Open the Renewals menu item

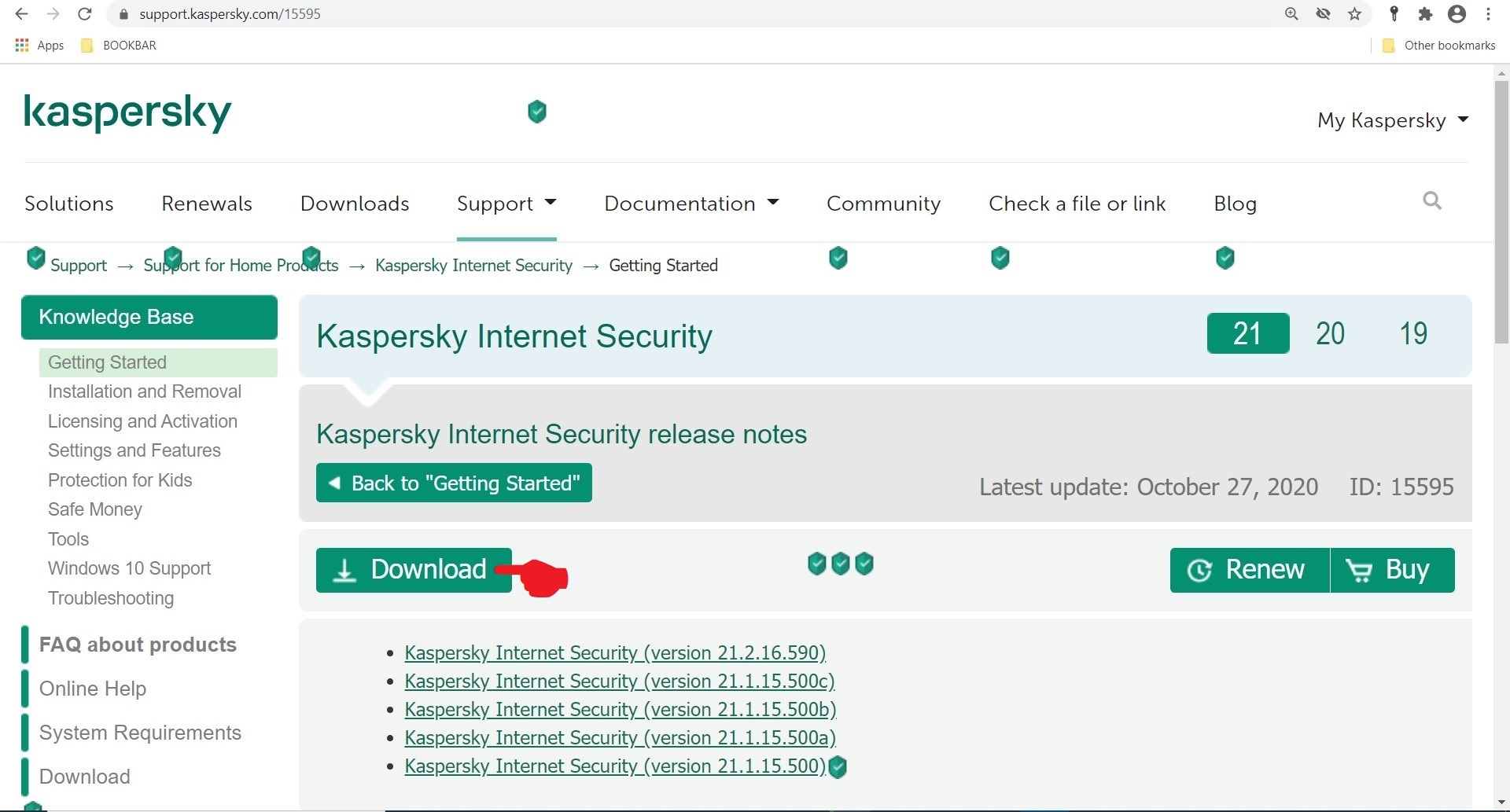coord(207,204)
